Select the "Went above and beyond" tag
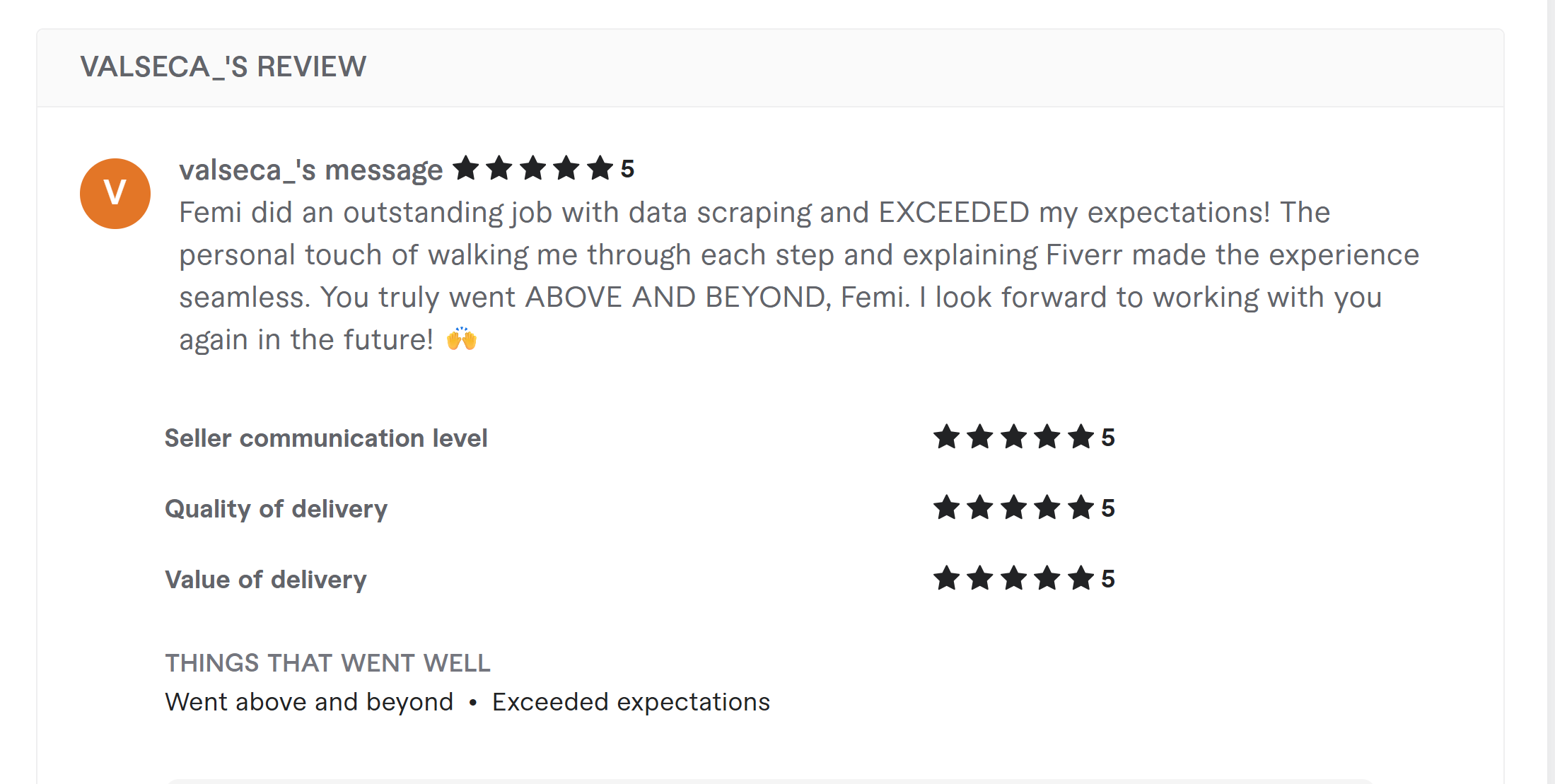 [309, 702]
